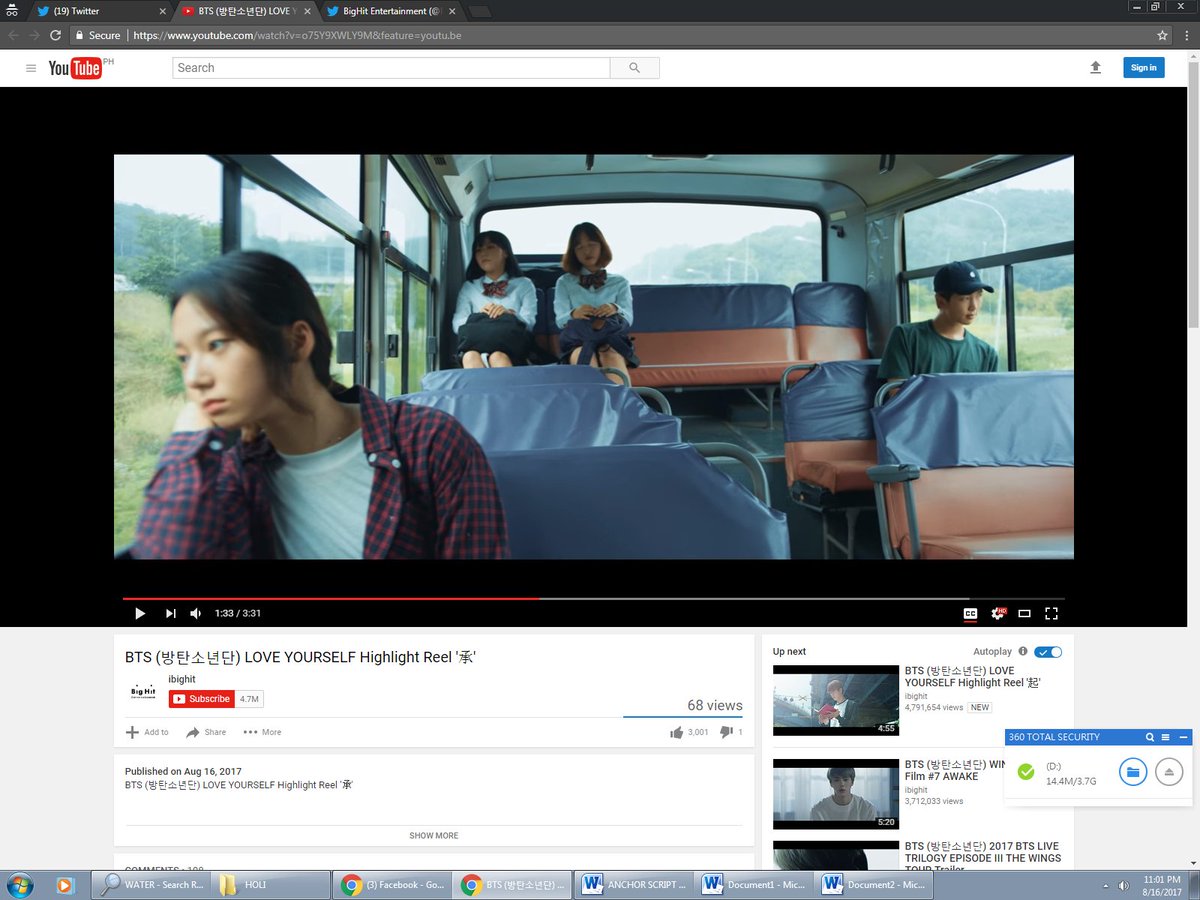Toggle the Autoplay switch

(1048, 652)
